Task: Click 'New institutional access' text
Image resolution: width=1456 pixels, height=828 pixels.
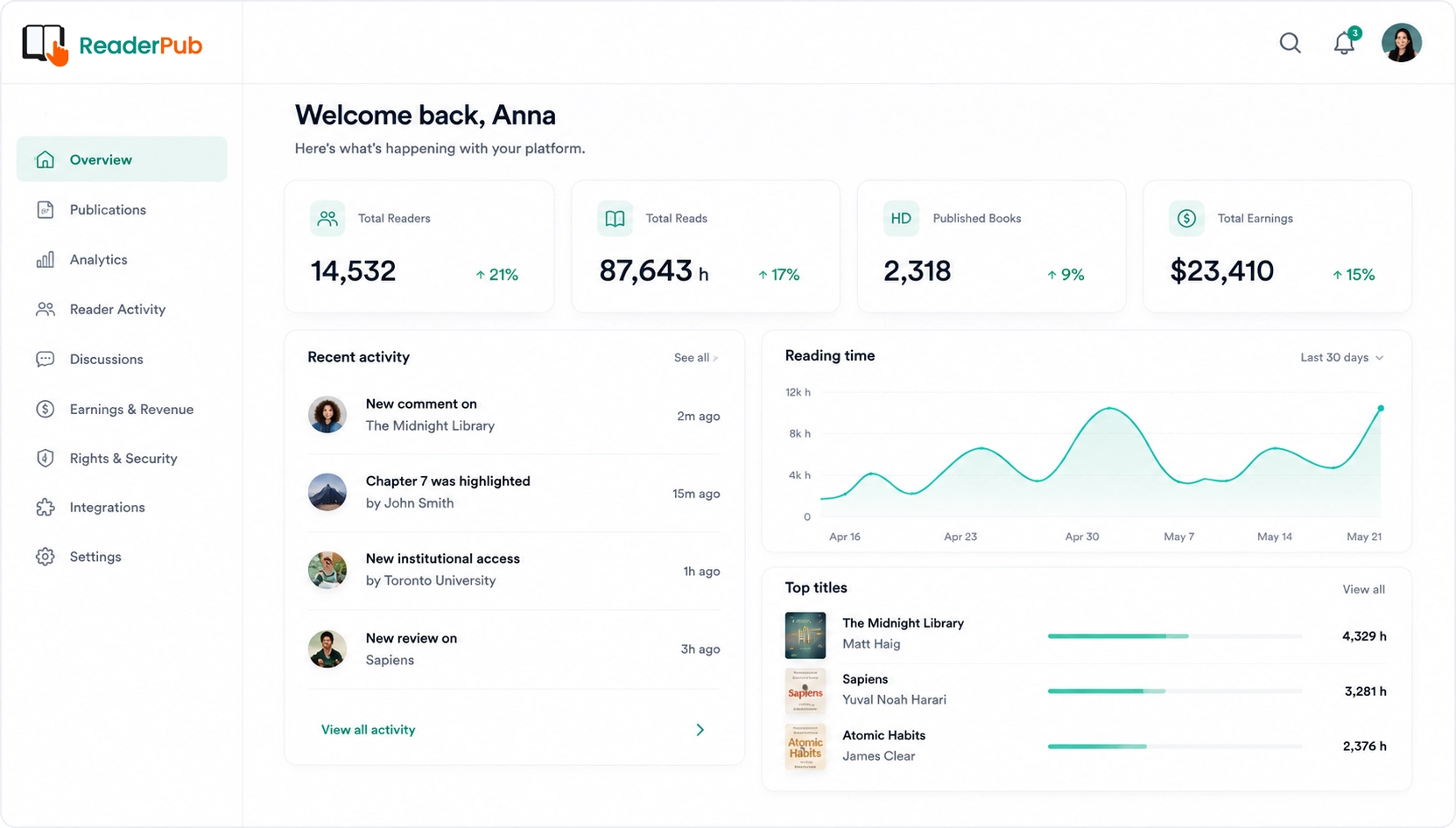Action: click(442, 558)
